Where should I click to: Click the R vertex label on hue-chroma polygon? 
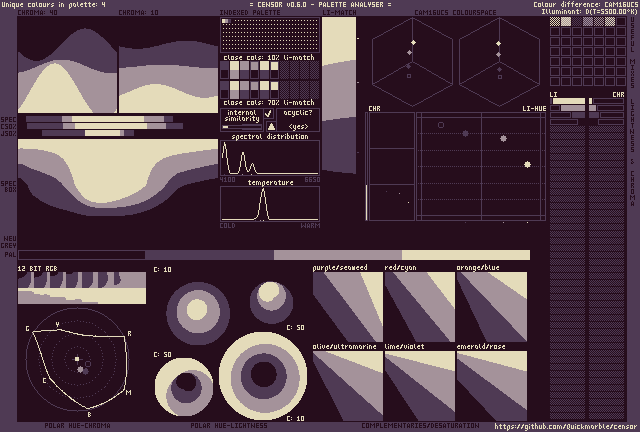[x=129, y=334]
